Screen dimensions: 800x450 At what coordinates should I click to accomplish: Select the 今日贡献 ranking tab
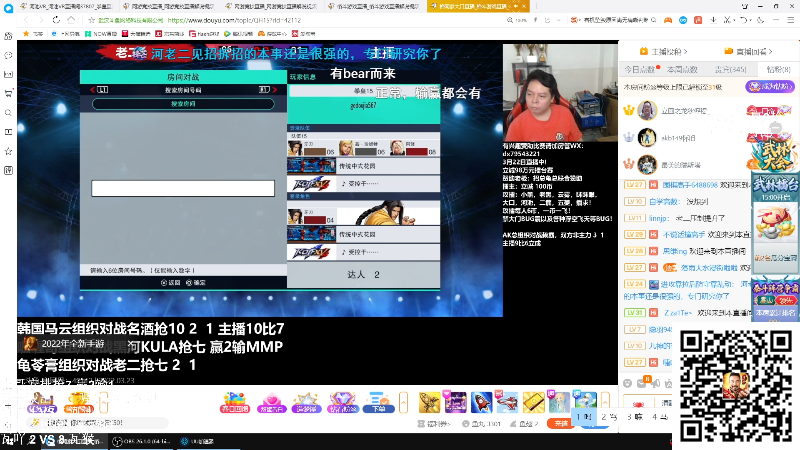point(640,69)
